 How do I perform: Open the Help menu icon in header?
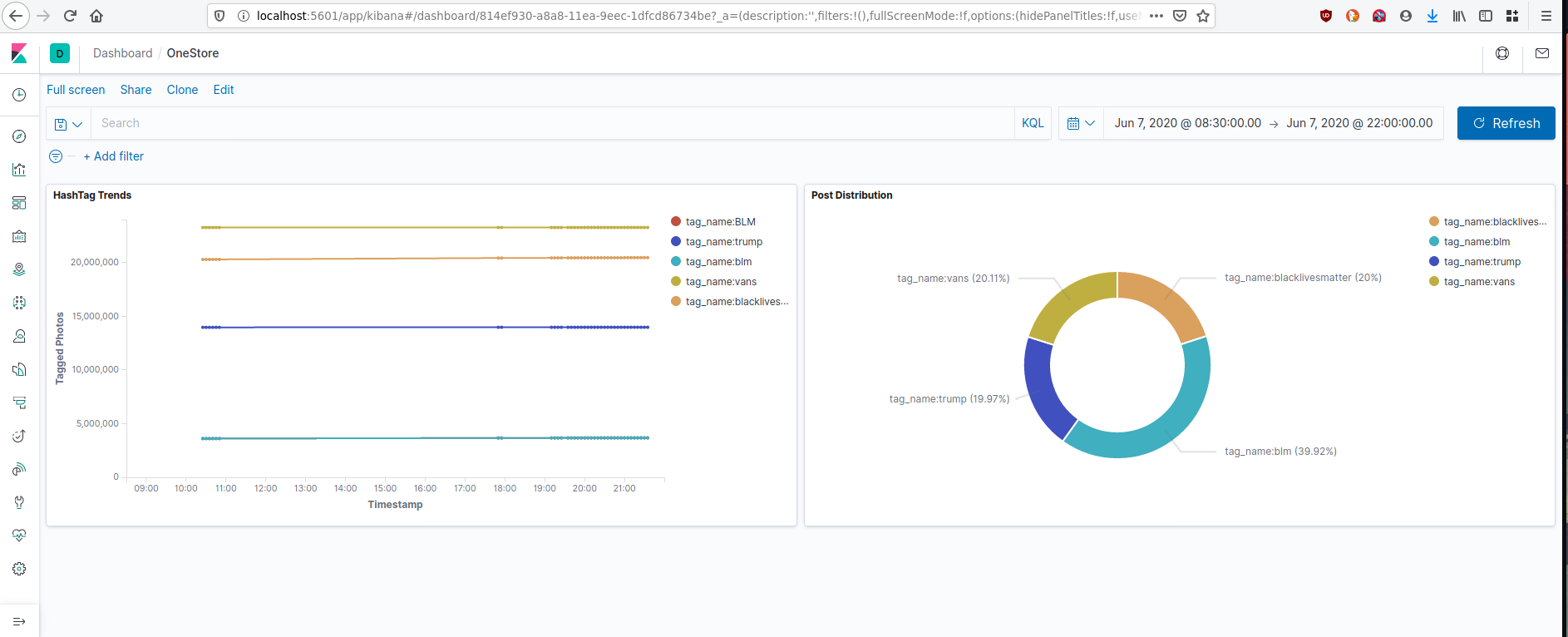click(1502, 53)
